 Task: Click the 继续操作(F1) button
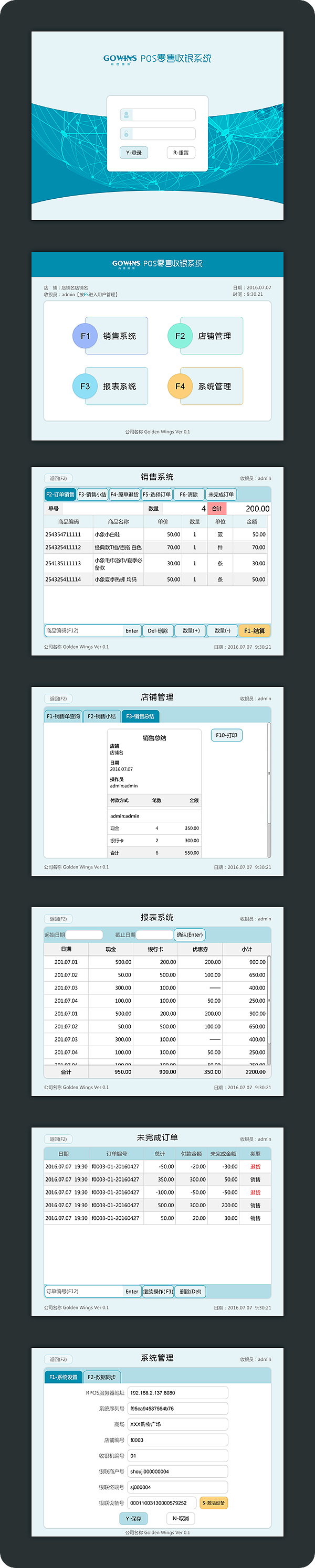pyautogui.click(x=158, y=1291)
